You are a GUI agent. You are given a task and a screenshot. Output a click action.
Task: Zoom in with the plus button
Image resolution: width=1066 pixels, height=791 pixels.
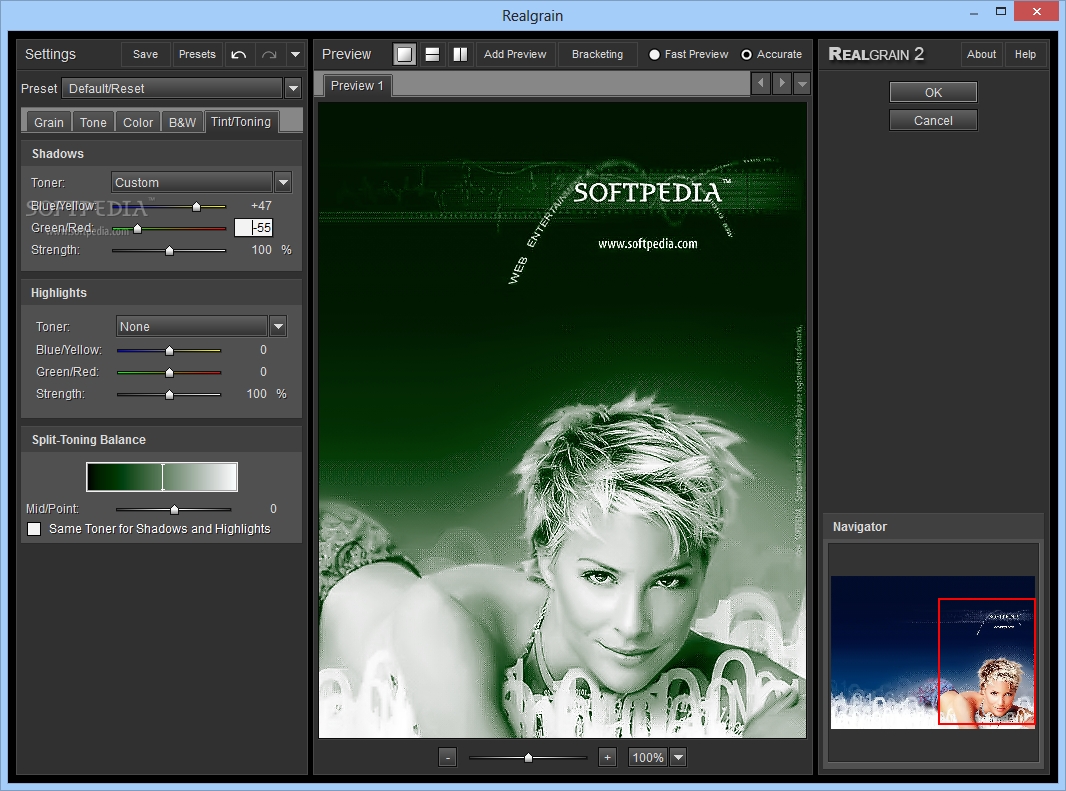607,757
